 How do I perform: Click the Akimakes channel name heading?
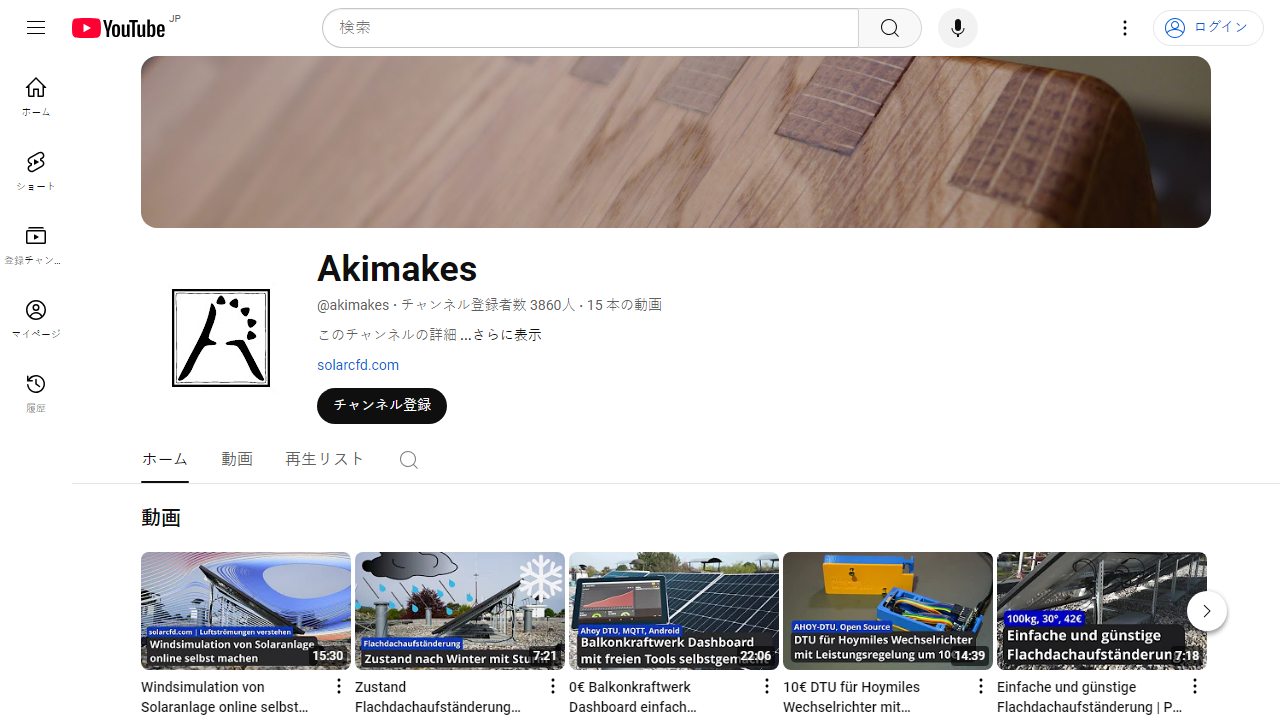(397, 268)
